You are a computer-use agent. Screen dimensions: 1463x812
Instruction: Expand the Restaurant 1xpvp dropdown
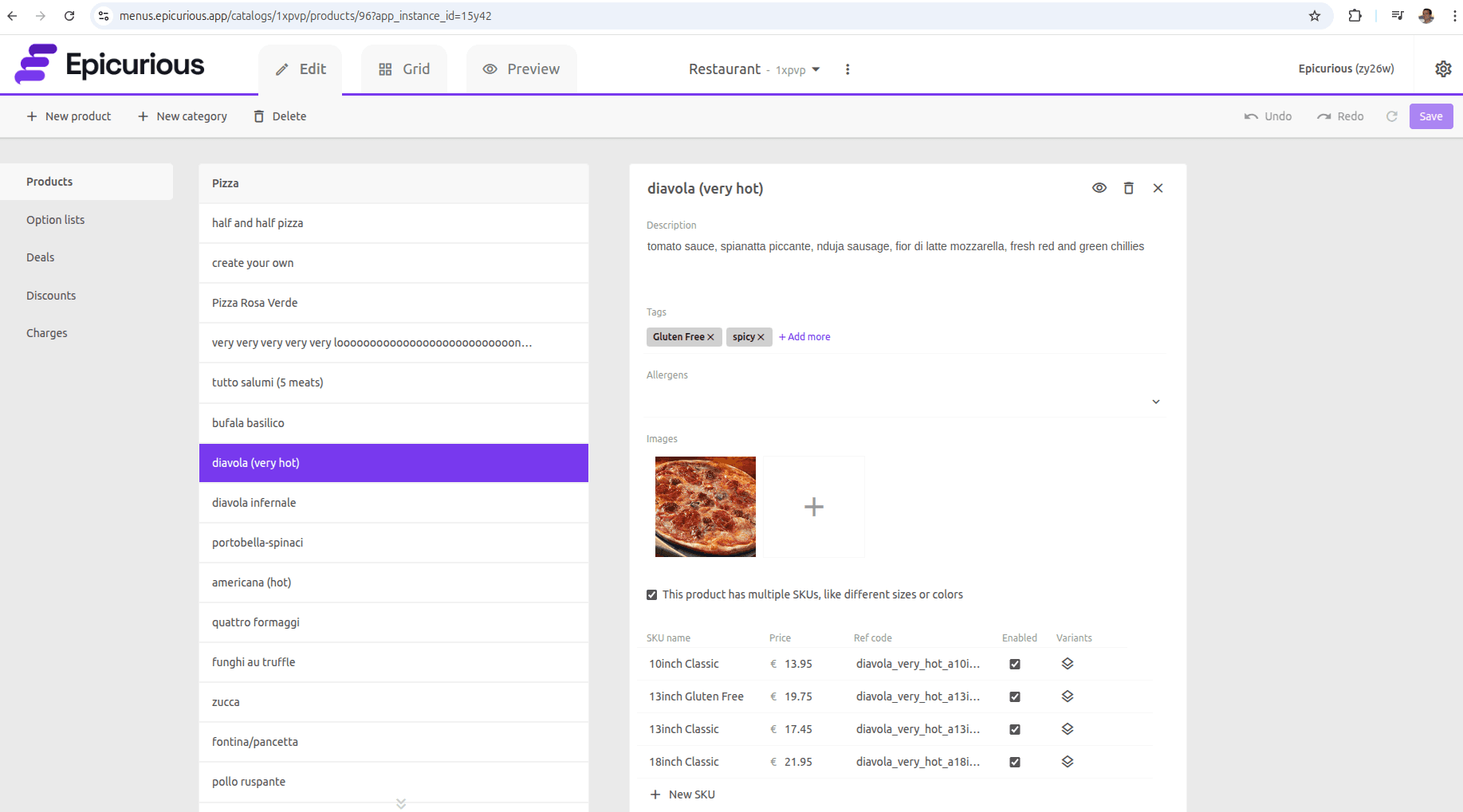coord(817,70)
